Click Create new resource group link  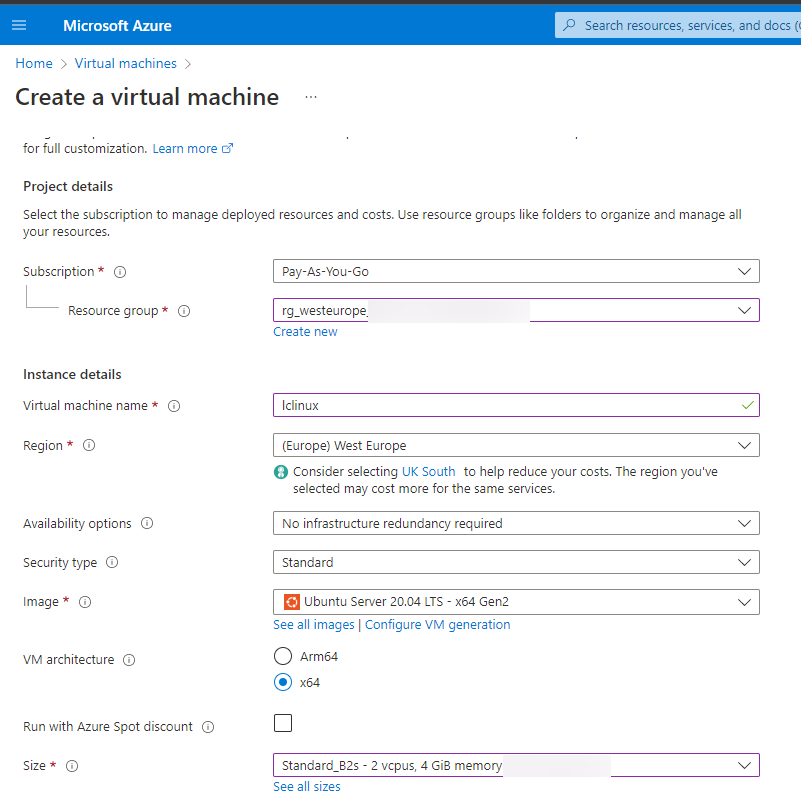305,332
